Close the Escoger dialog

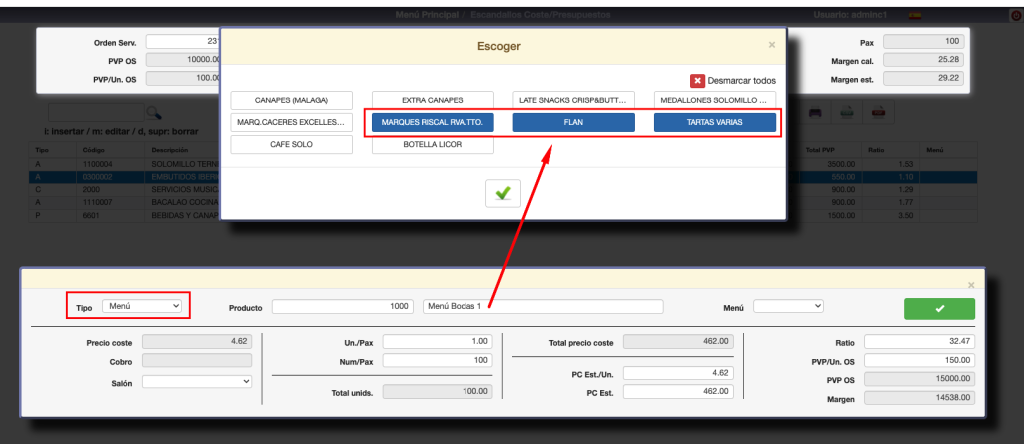pos(771,45)
